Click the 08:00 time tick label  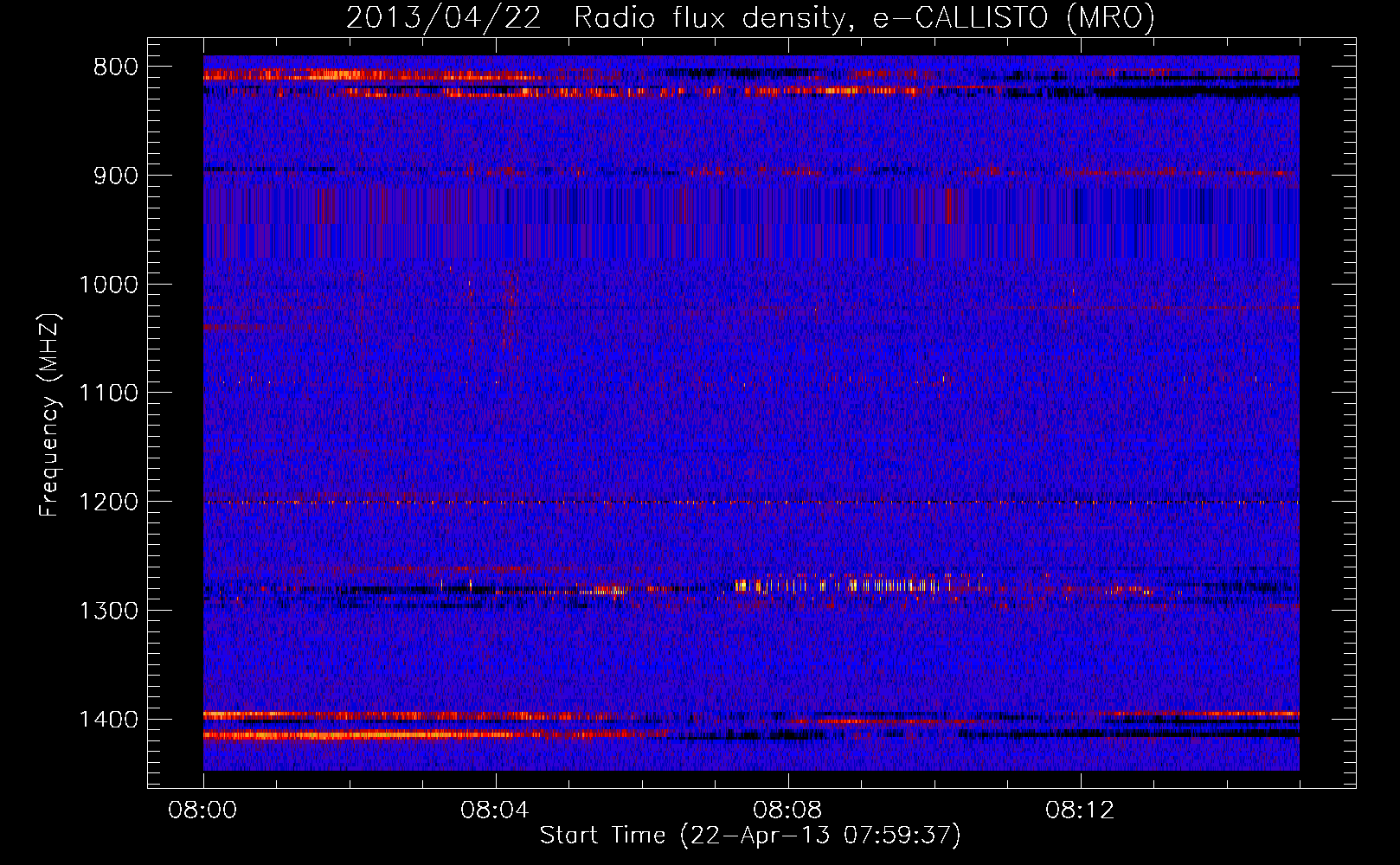coord(202,811)
